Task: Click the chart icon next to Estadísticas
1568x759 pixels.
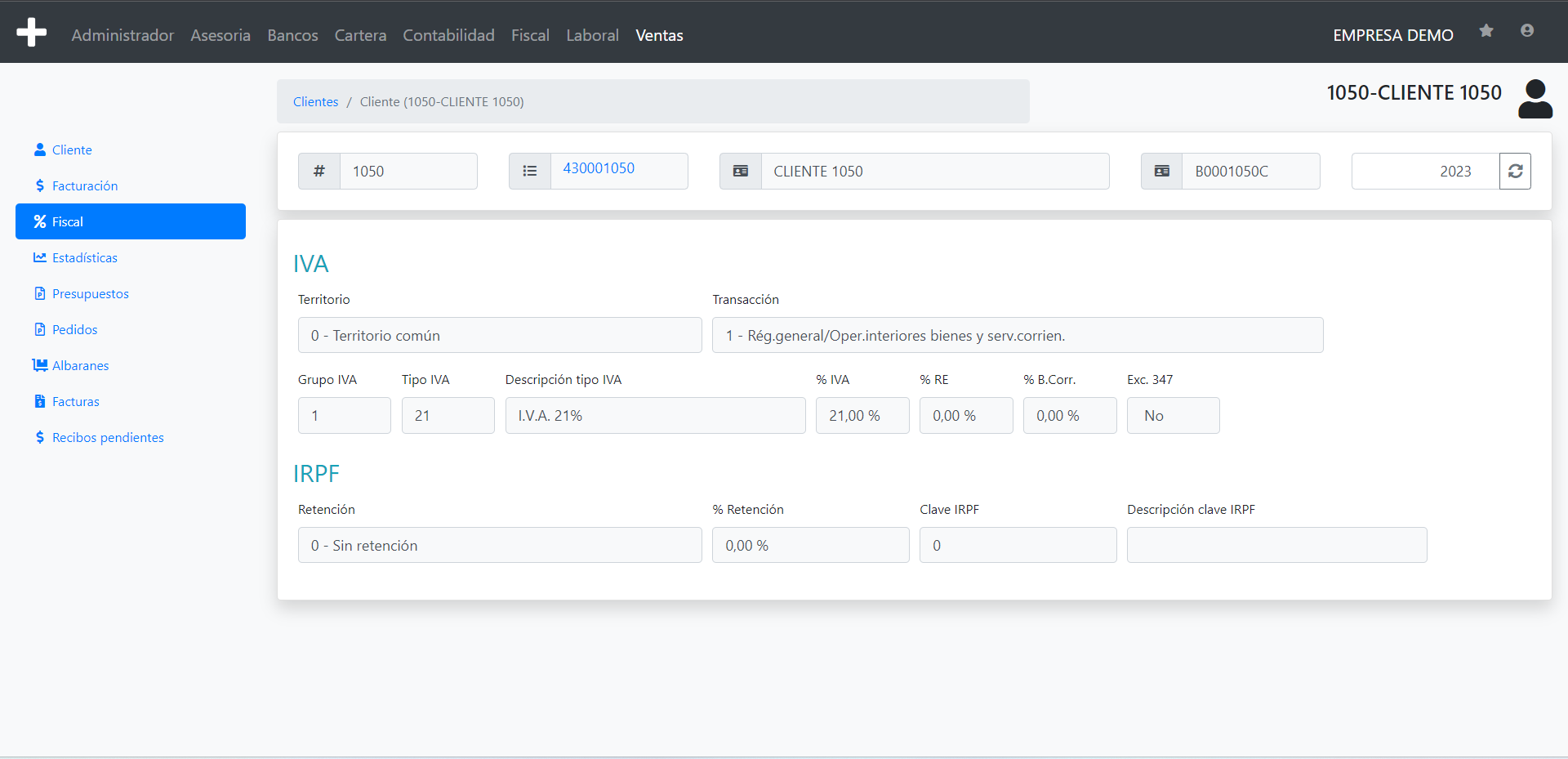Action: click(x=40, y=257)
